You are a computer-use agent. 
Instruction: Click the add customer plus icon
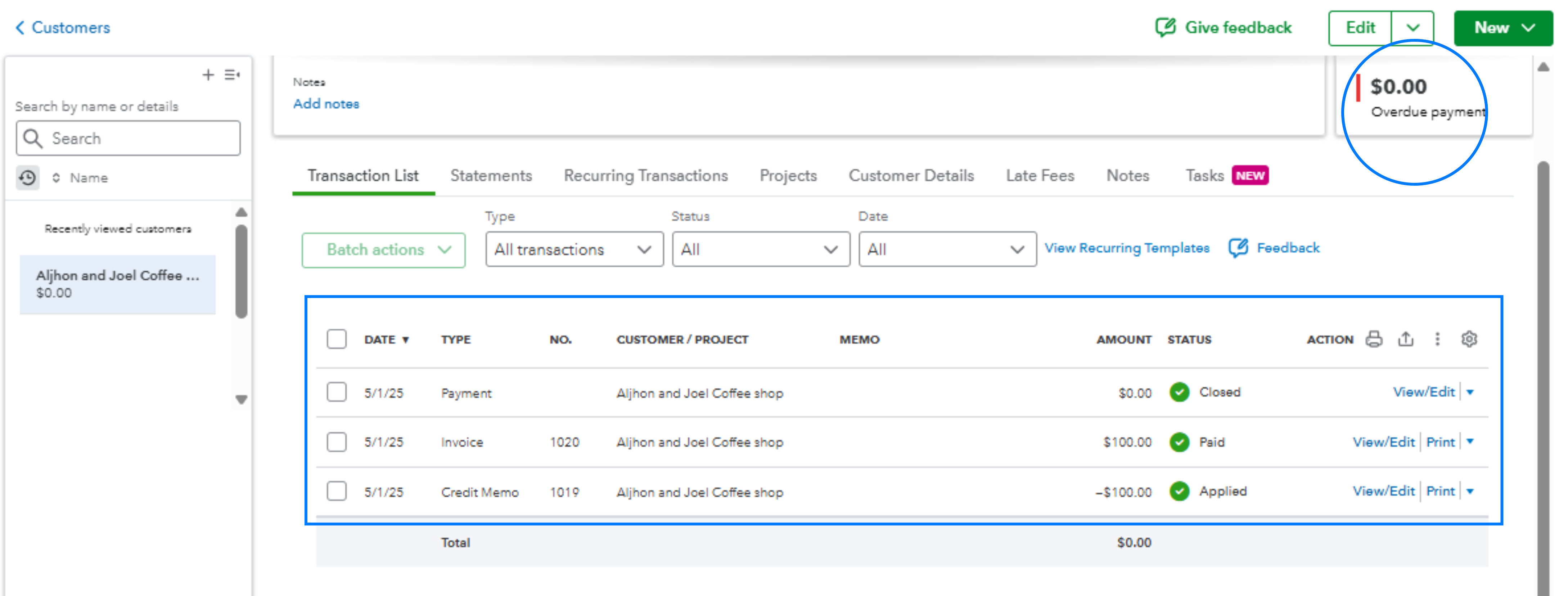point(208,75)
